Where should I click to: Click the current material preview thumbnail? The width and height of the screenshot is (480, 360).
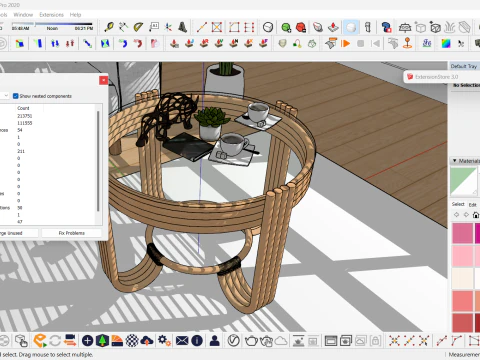(x=463, y=181)
